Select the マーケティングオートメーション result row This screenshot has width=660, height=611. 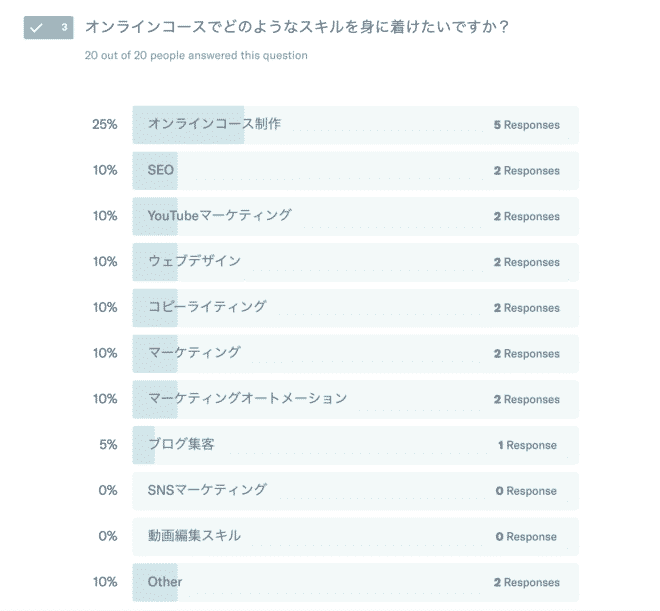pyautogui.click(x=356, y=399)
